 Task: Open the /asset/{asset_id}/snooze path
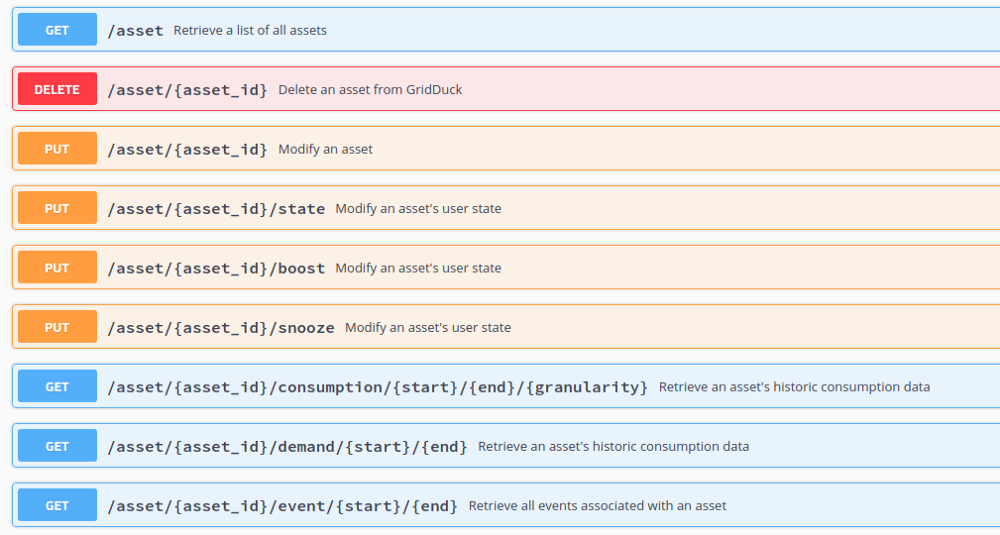coord(221,328)
